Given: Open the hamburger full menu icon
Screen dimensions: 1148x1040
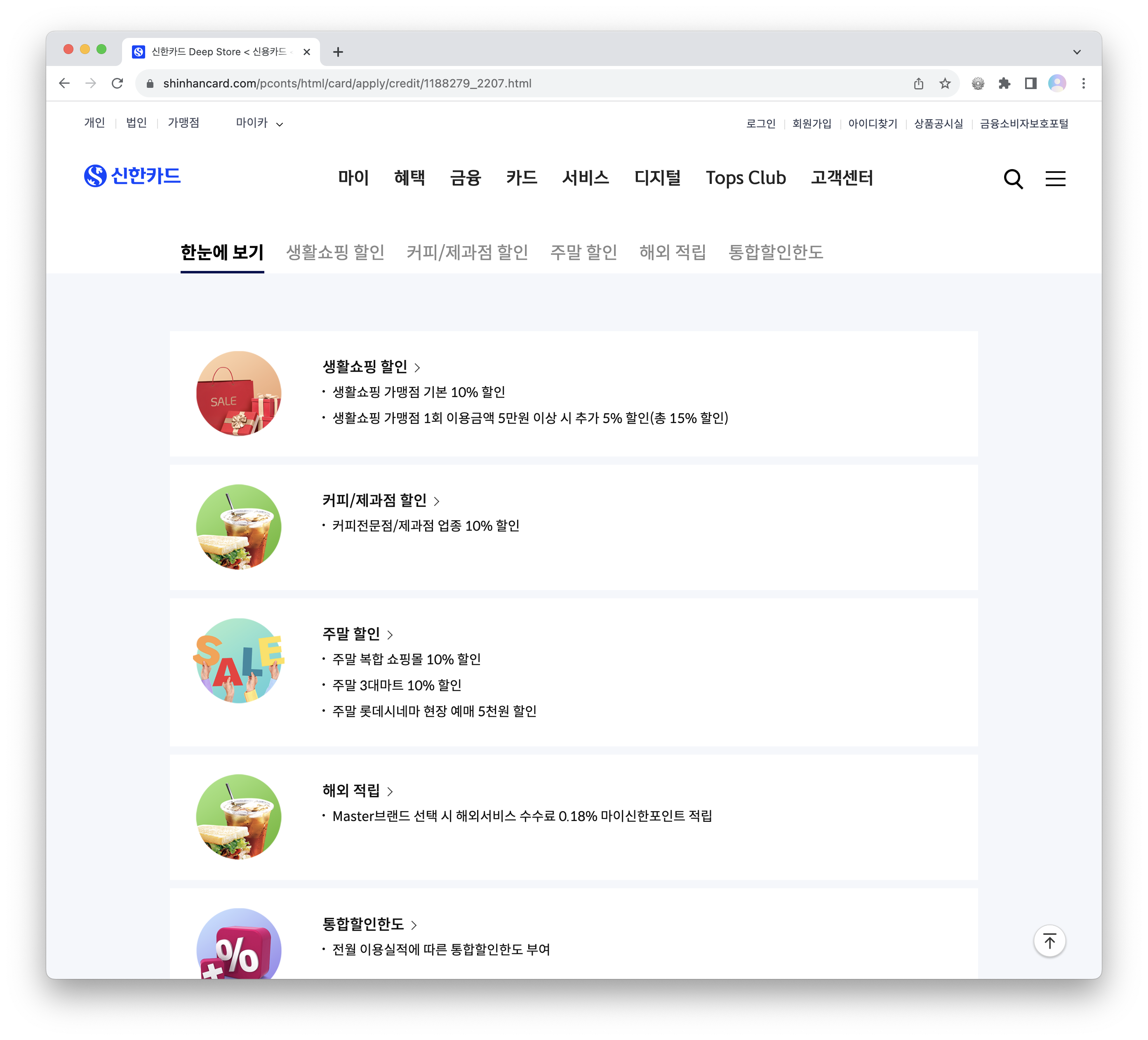Looking at the screenshot, I should tap(1055, 179).
